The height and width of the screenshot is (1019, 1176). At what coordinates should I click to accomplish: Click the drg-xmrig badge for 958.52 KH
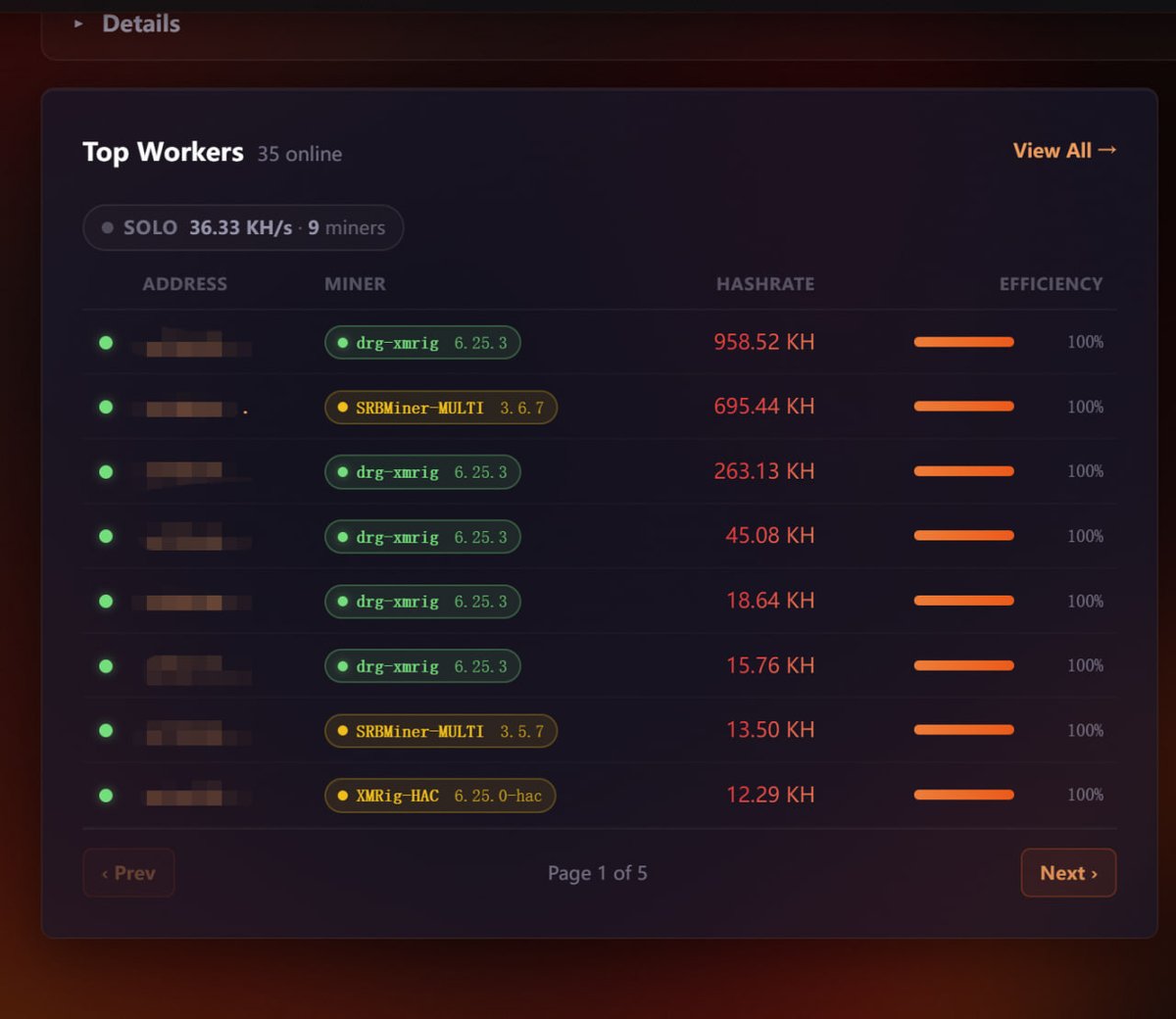(x=422, y=343)
